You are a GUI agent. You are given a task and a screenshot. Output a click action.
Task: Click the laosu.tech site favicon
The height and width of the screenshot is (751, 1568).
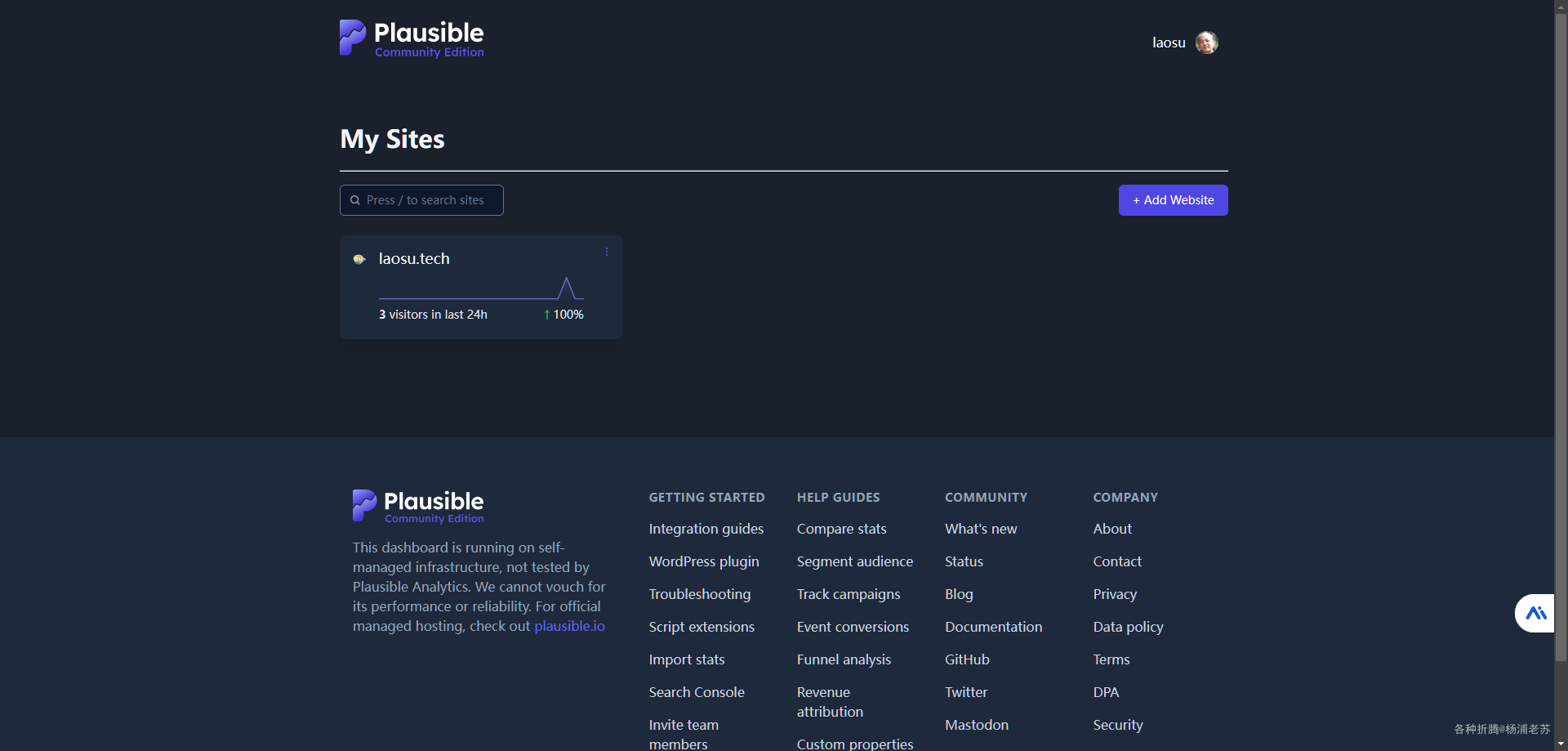pos(359,259)
